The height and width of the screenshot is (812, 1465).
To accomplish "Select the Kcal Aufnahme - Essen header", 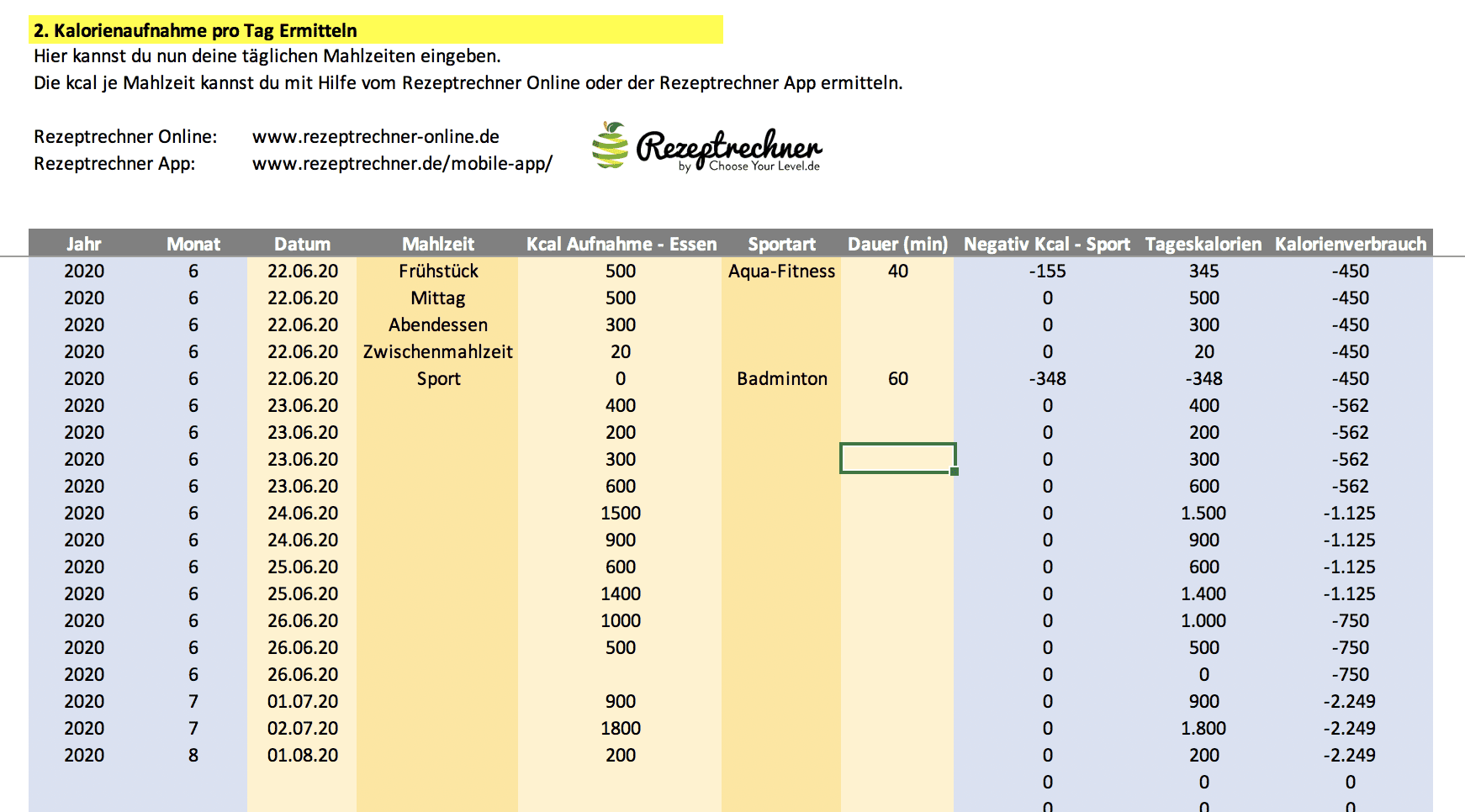I will (x=621, y=244).
